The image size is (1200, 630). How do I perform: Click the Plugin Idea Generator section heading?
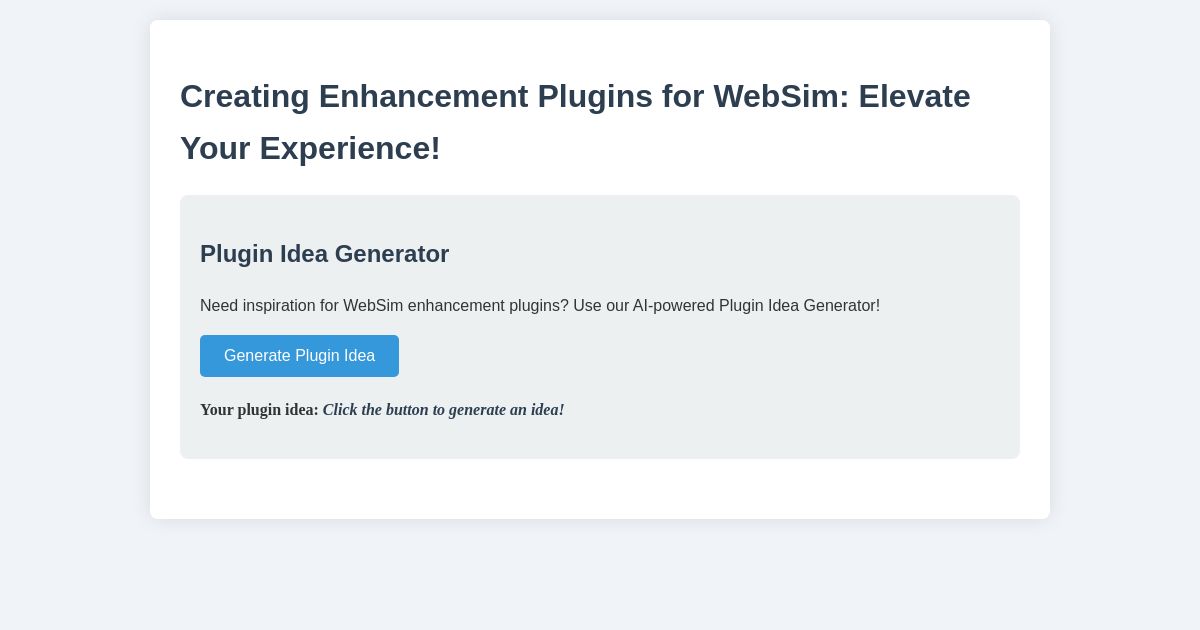click(324, 254)
